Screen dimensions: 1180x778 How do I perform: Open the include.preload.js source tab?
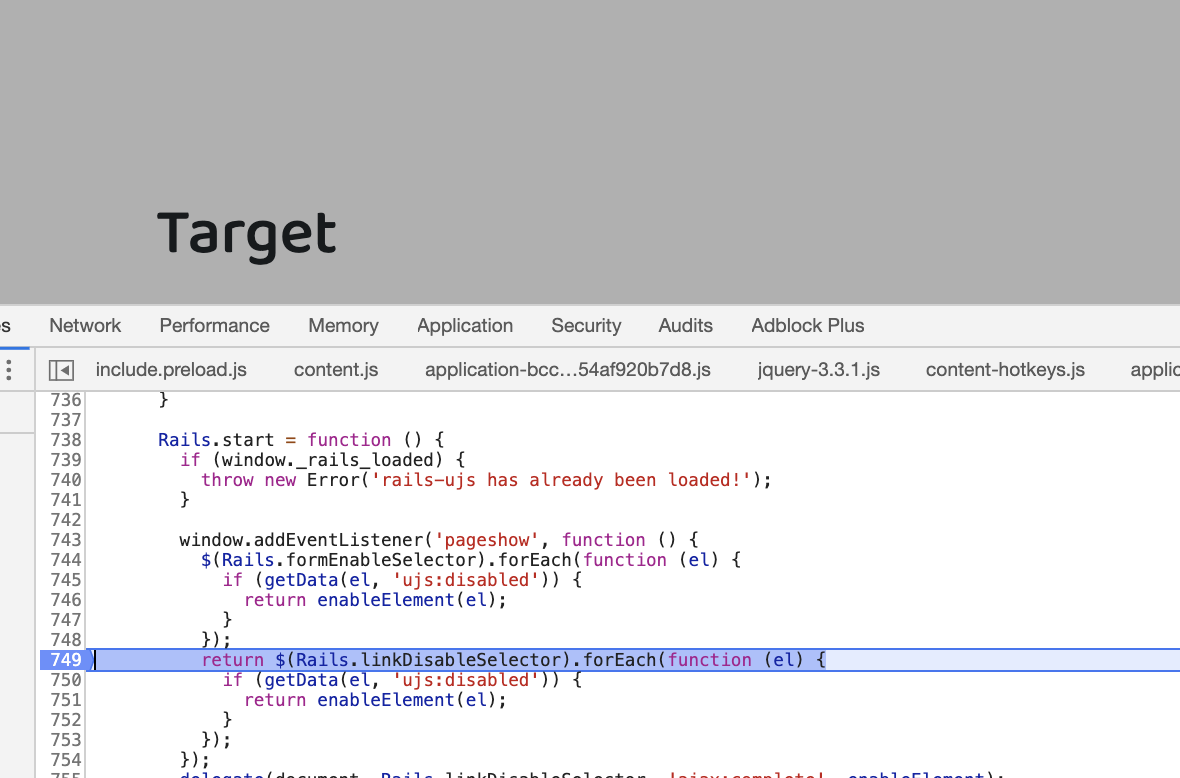coord(171,369)
